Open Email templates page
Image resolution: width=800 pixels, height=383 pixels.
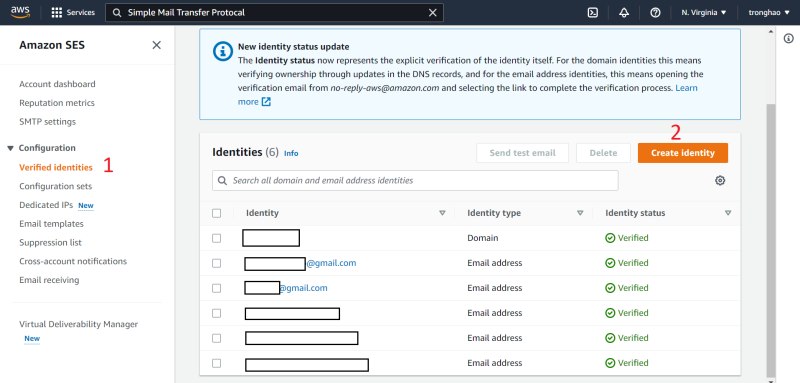coord(52,224)
